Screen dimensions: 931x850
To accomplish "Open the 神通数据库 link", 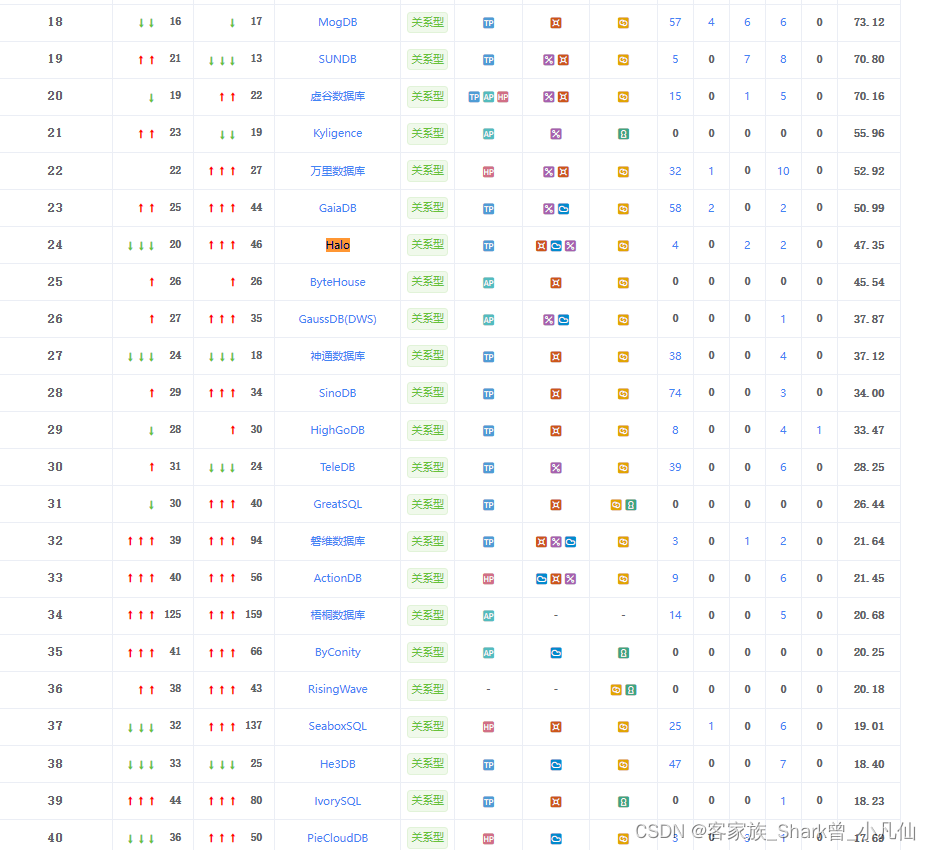I will pyautogui.click(x=337, y=356).
